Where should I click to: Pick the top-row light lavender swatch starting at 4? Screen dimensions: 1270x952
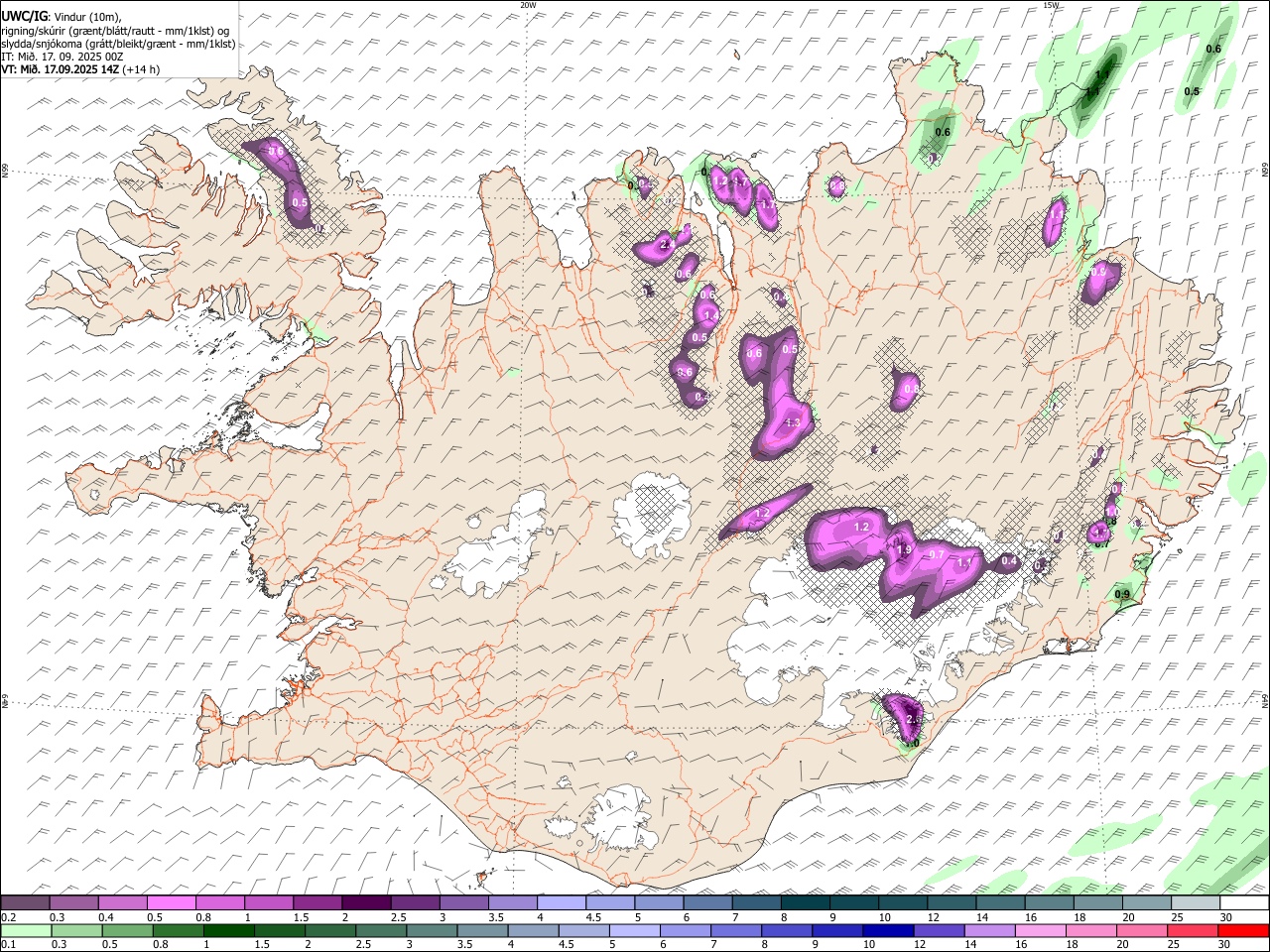click(562, 903)
